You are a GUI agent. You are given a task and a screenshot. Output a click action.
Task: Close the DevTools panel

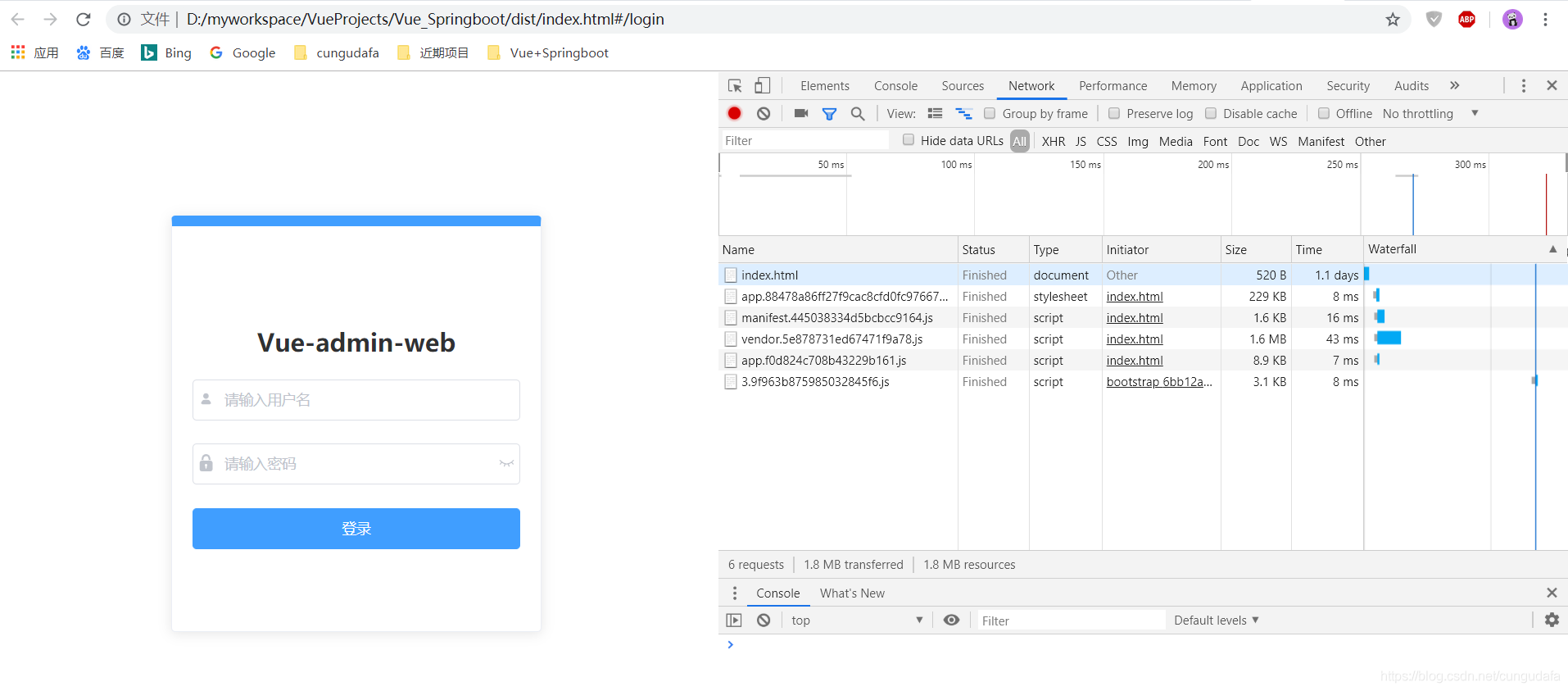pyautogui.click(x=1552, y=85)
